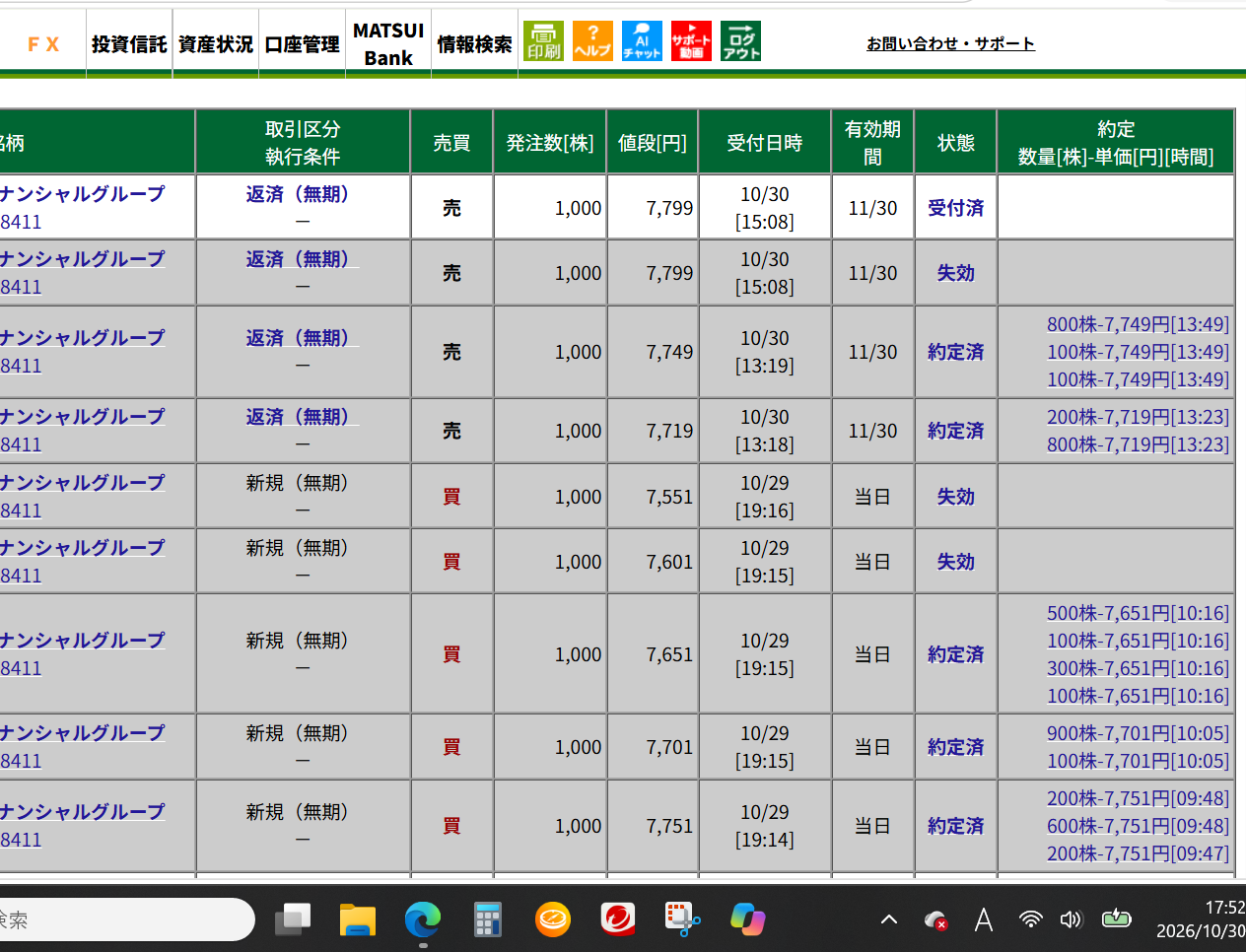This screenshot has width=1246, height=952.
Task: Select the 口座管理 menu
Action: 303,44
